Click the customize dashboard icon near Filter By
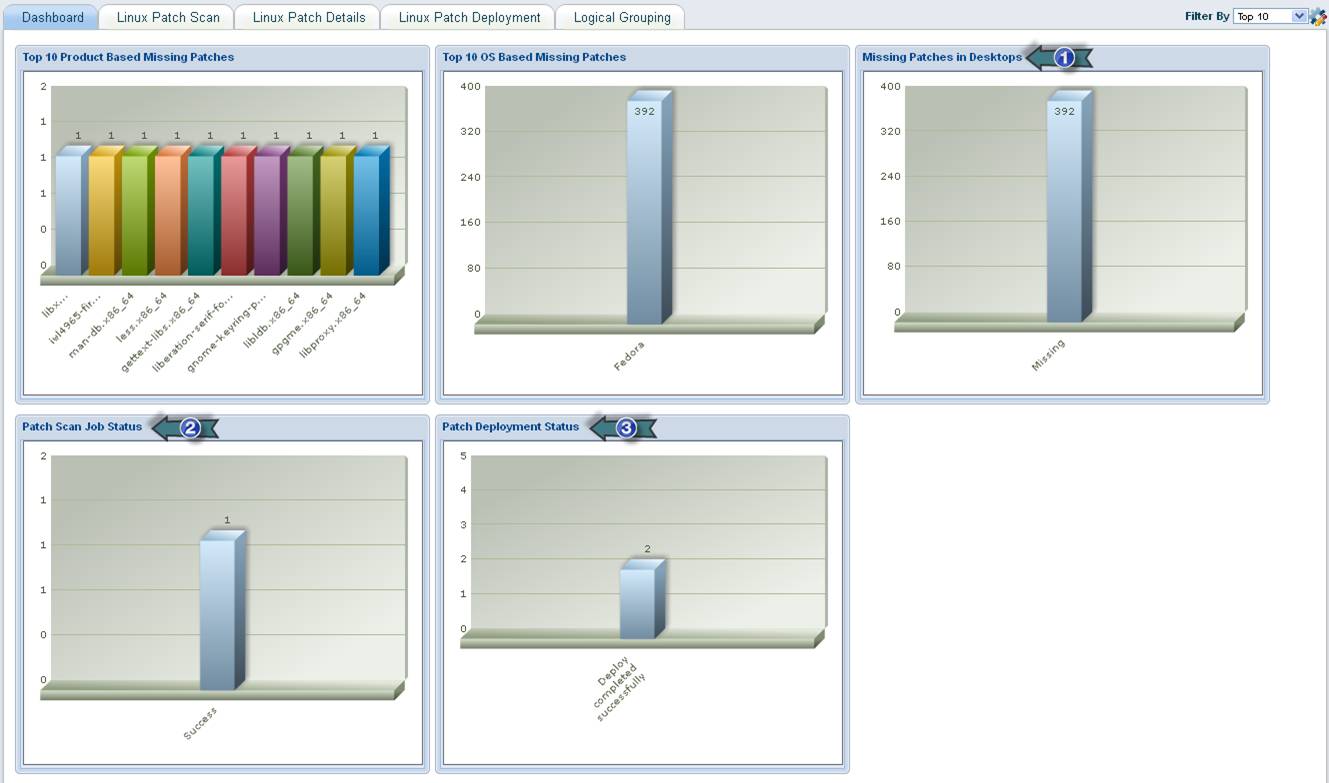Image resolution: width=1329 pixels, height=783 pixels. [x=1319, y=16]
